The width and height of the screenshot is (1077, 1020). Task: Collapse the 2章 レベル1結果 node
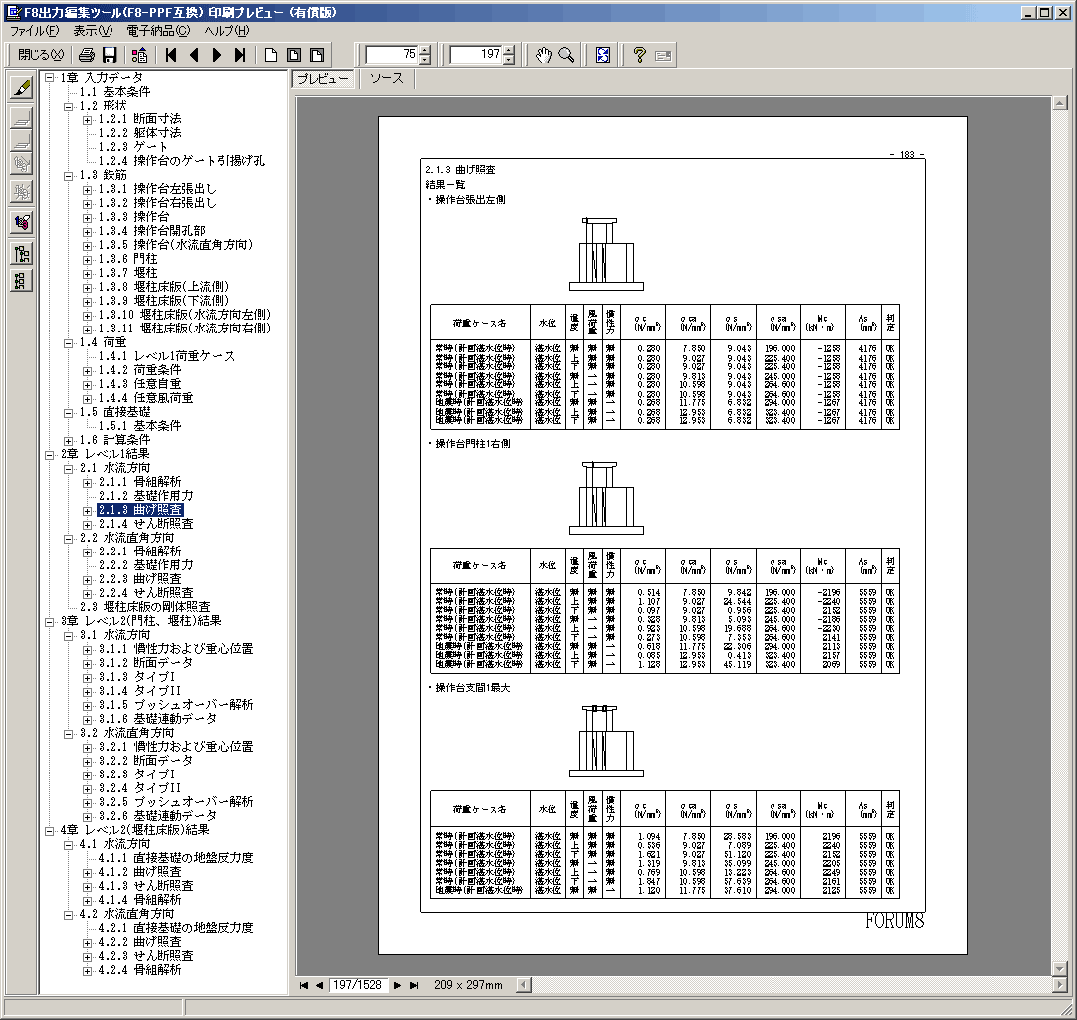click(x=49, y=455)
